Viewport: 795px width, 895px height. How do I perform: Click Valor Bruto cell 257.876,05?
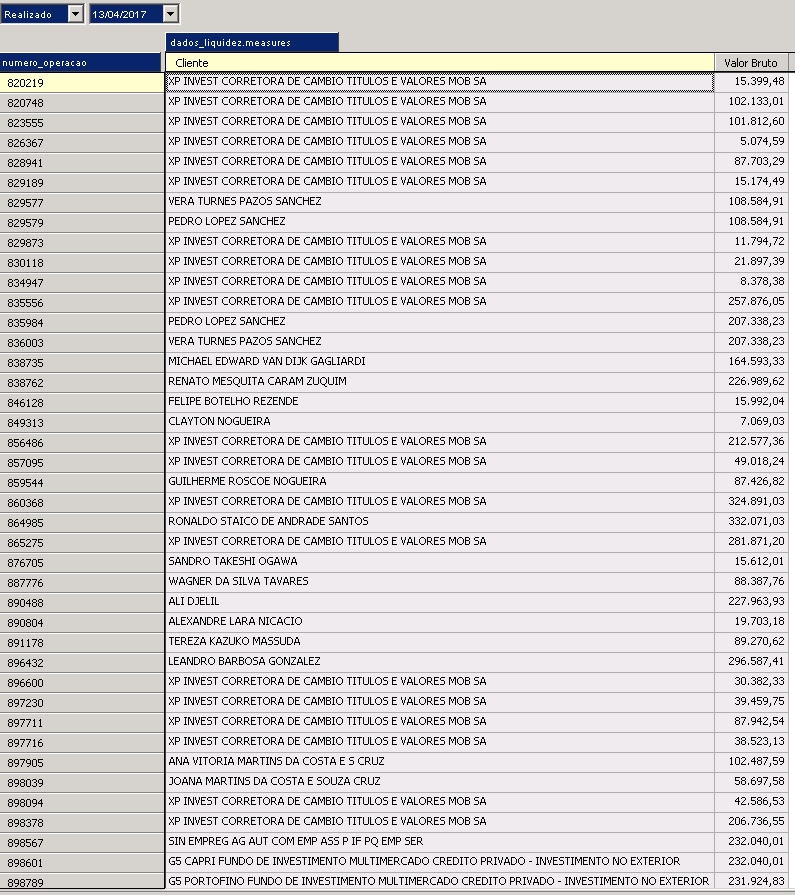click(751, 301)
